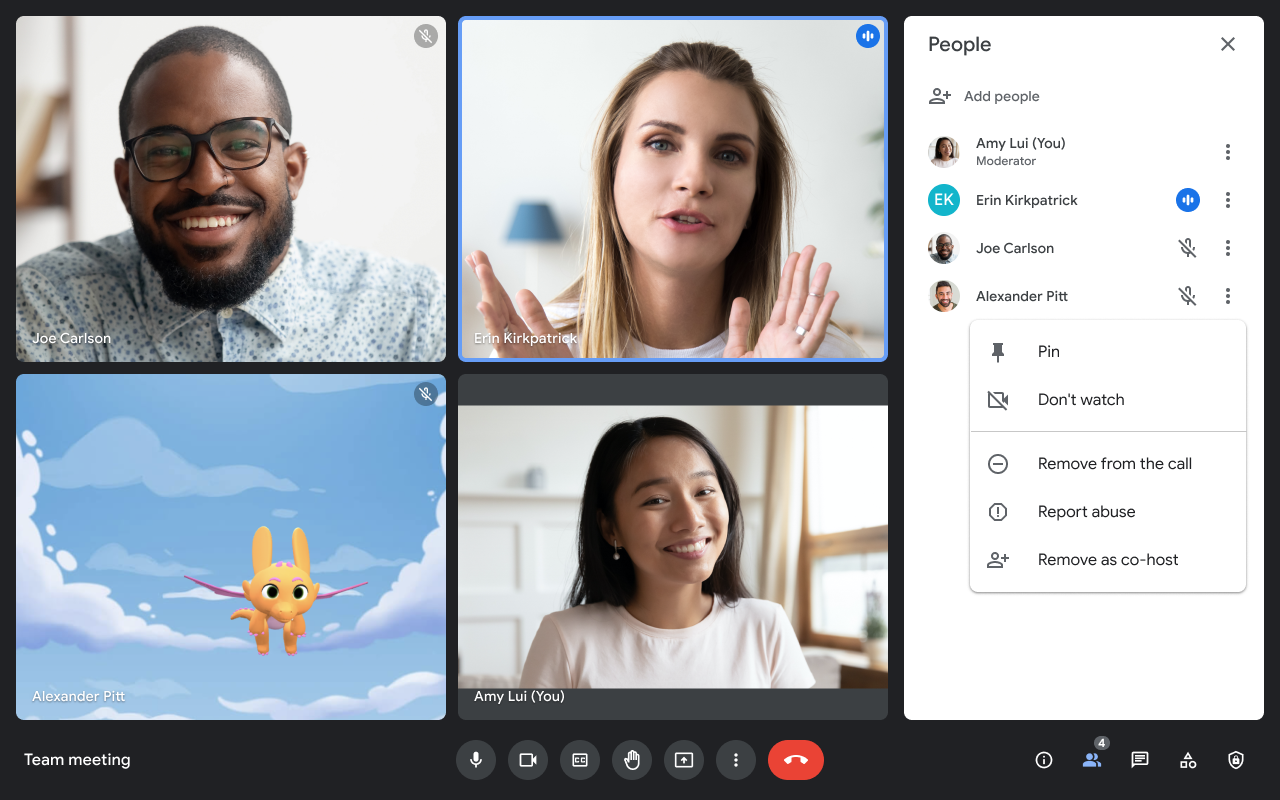The image size is (1280, 800).
Task: Unmute Joe Carlson from the People panel
Action: [1187, 248]
